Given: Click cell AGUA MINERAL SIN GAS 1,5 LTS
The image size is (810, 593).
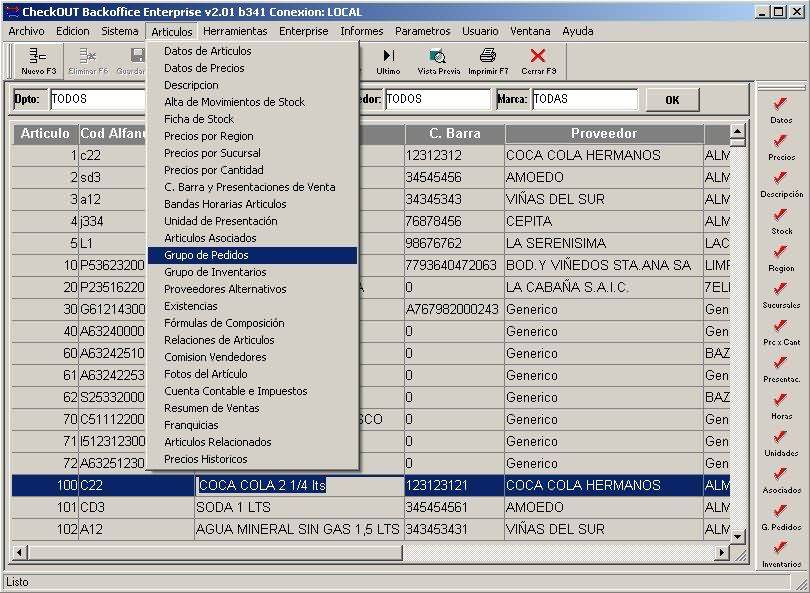Looking at the screenshot, I should click(x=299, y=529).
